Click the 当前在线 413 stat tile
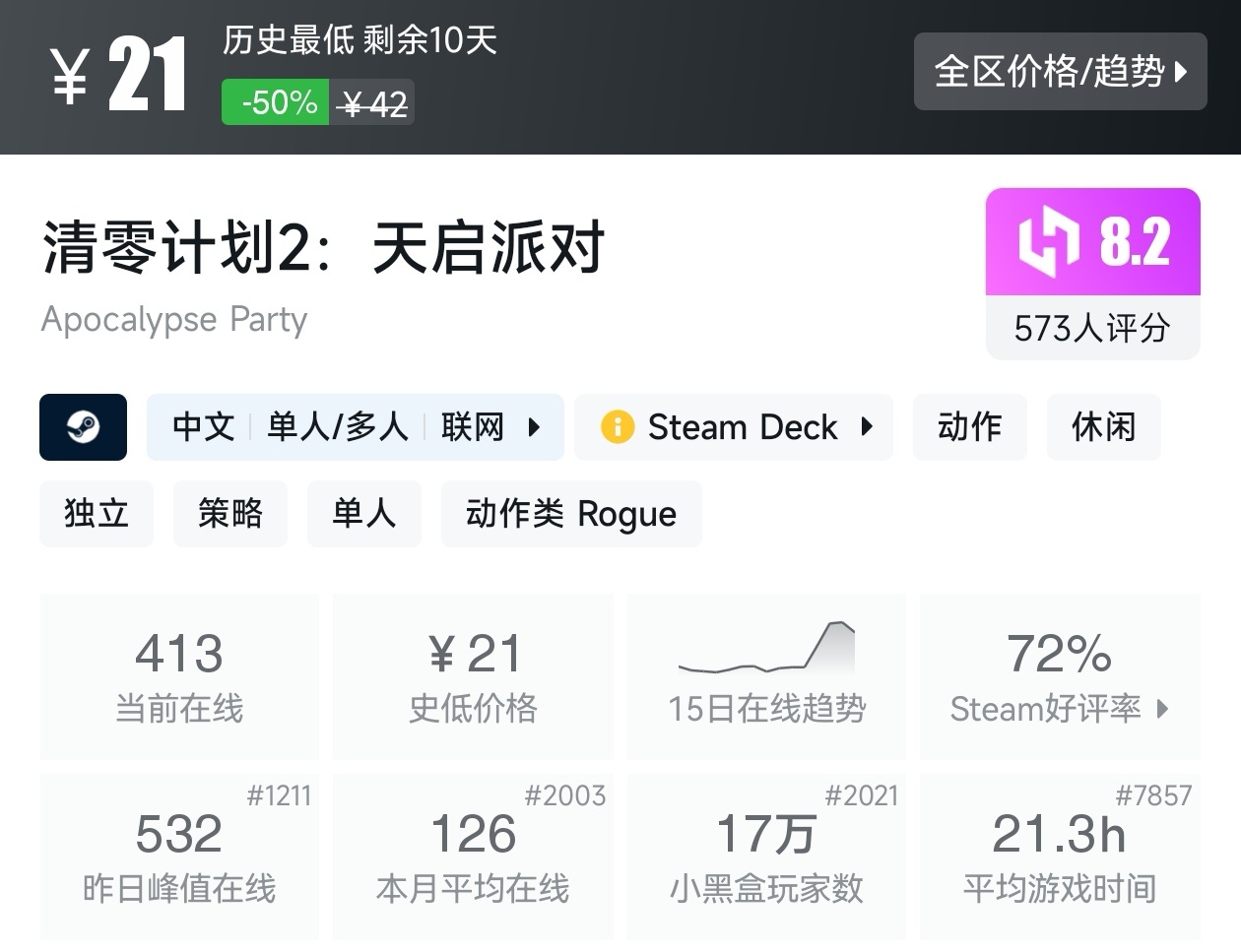 (x=179, y=676)
